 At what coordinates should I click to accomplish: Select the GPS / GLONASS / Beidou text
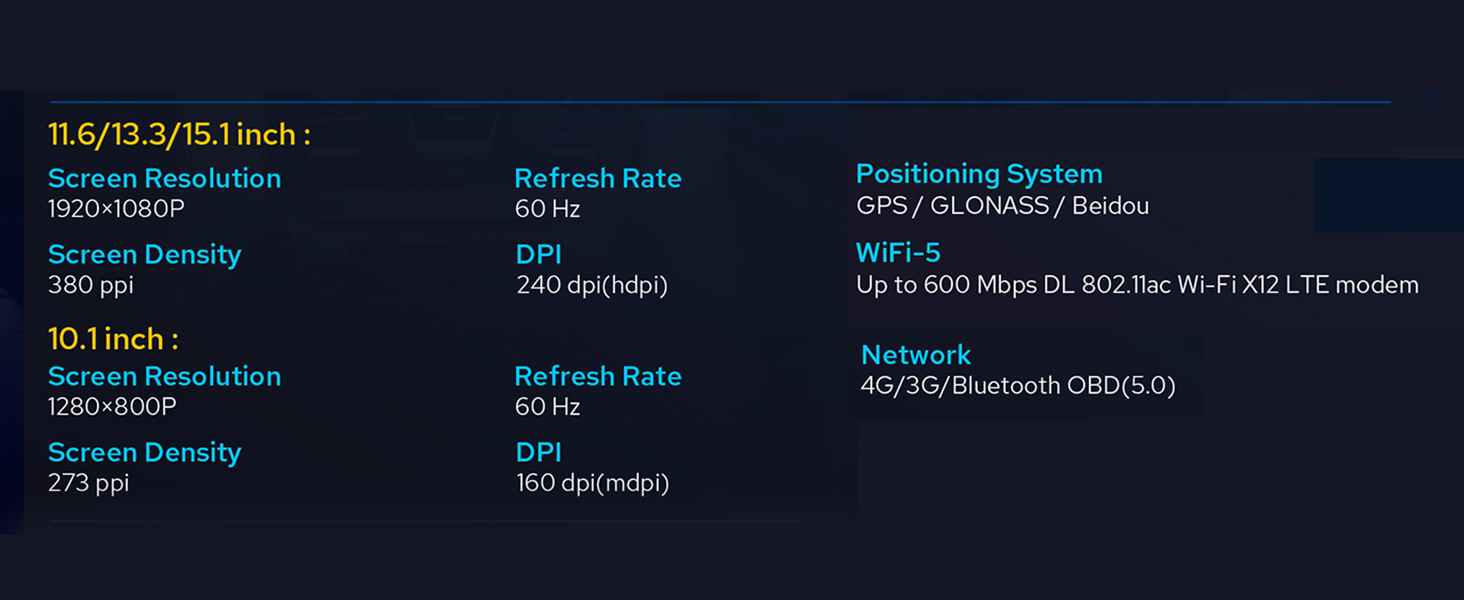tap(1003, 206)
